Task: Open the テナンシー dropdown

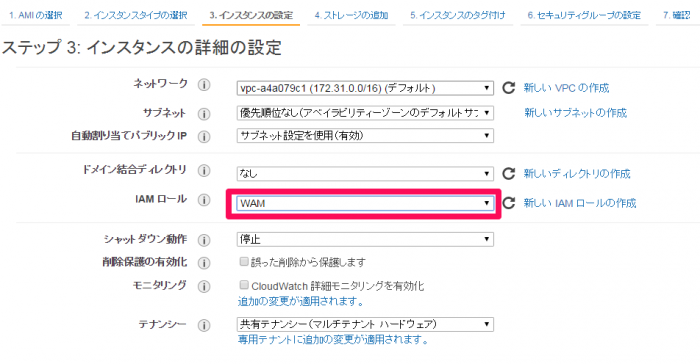Action: click(365, 324)
